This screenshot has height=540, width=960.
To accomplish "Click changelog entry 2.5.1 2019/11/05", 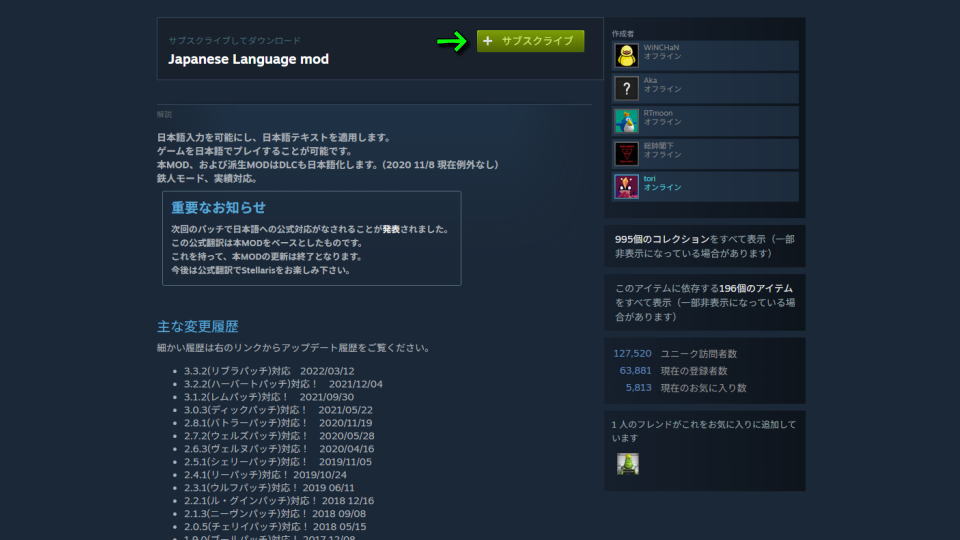I will tap(277, 462).
